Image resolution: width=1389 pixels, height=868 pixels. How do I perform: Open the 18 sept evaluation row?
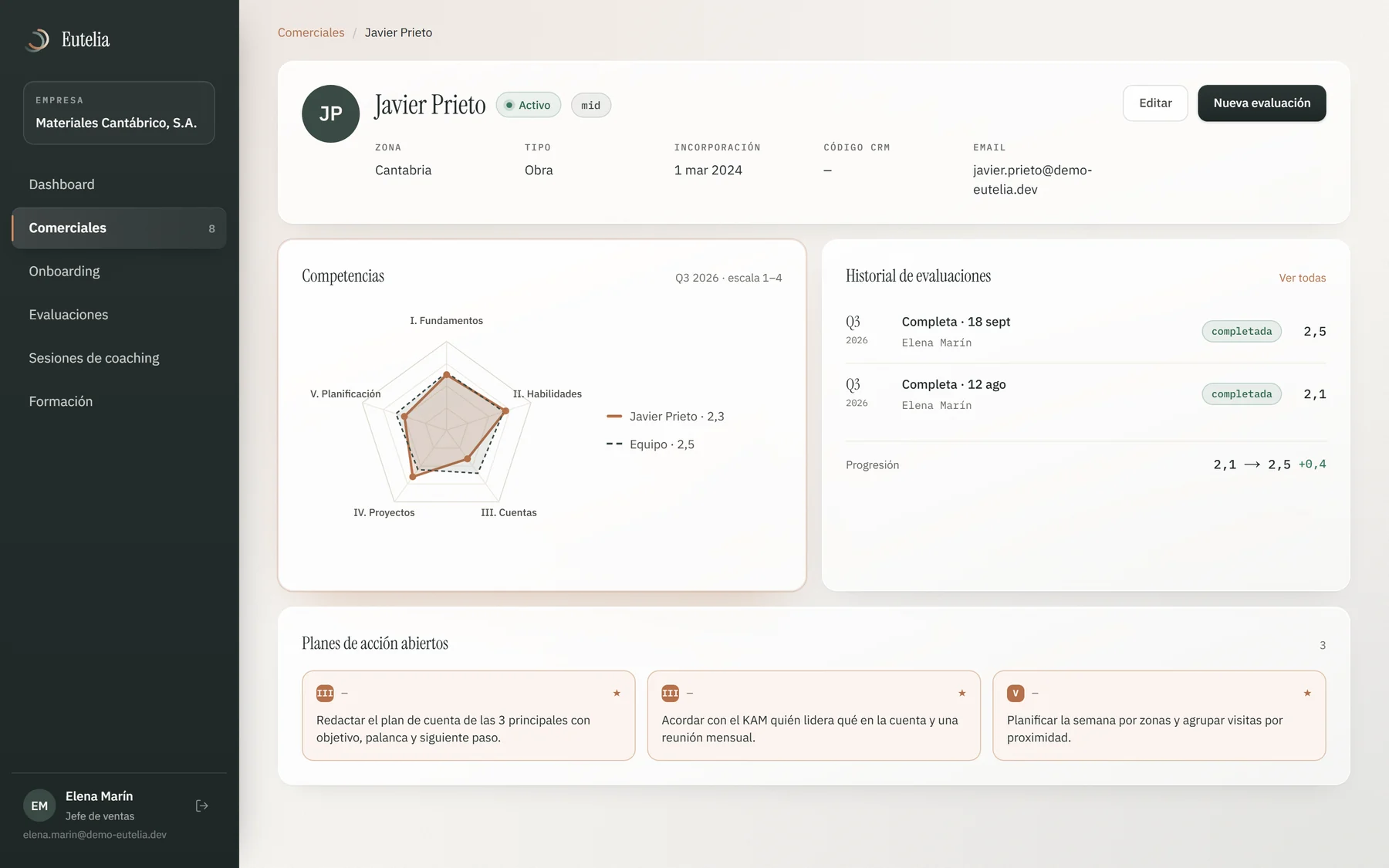click(x=1086, y=332)
